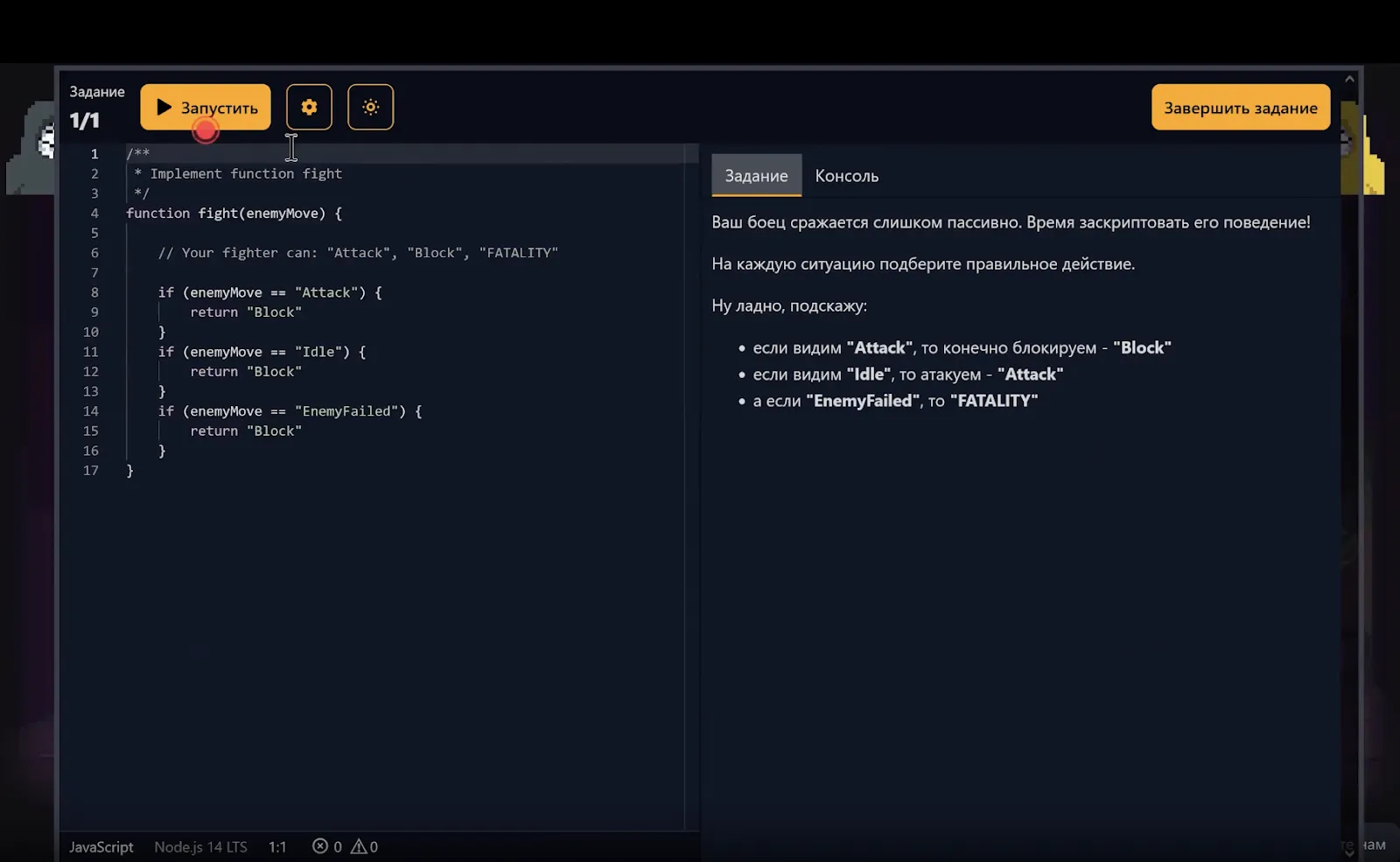Open editor settings with the gear icon
This screenshot has height=862, width=1400.
[x=309, y=108]
